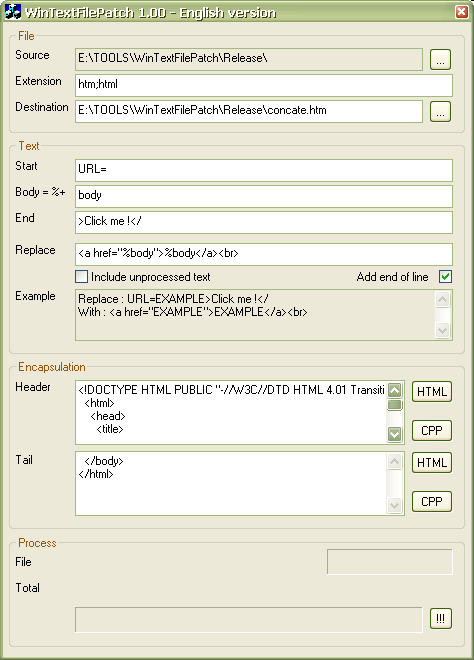Screen dimensions: 474x660
Task: Enable Include unprocessed text checkbox
Action: point(81,277)
